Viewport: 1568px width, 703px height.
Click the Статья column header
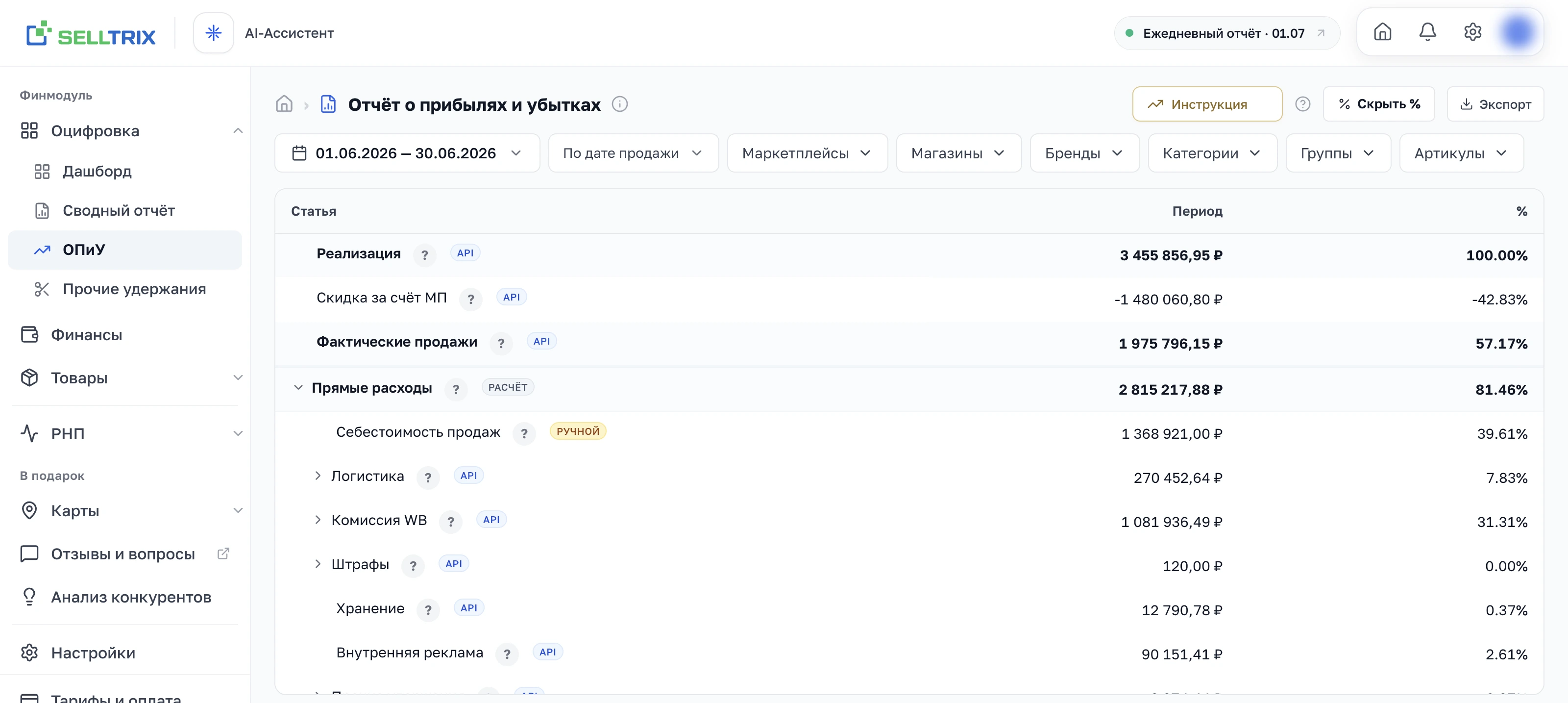coord(314,211)
